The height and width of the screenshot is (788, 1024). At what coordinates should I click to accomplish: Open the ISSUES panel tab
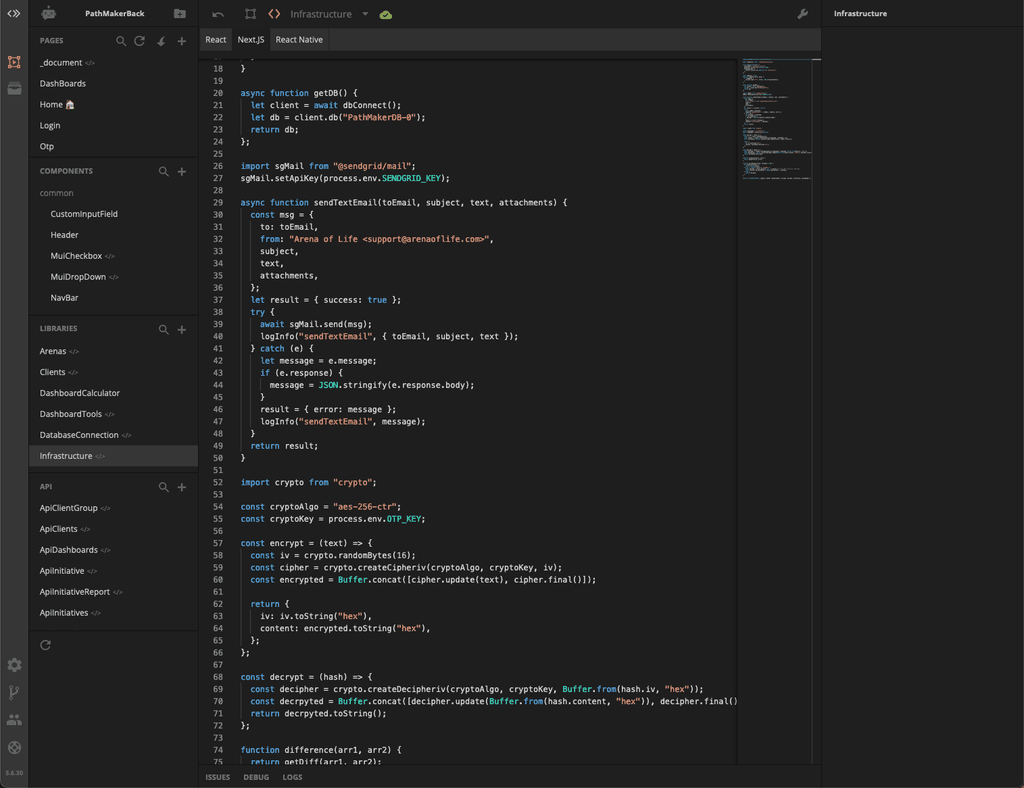217,777
